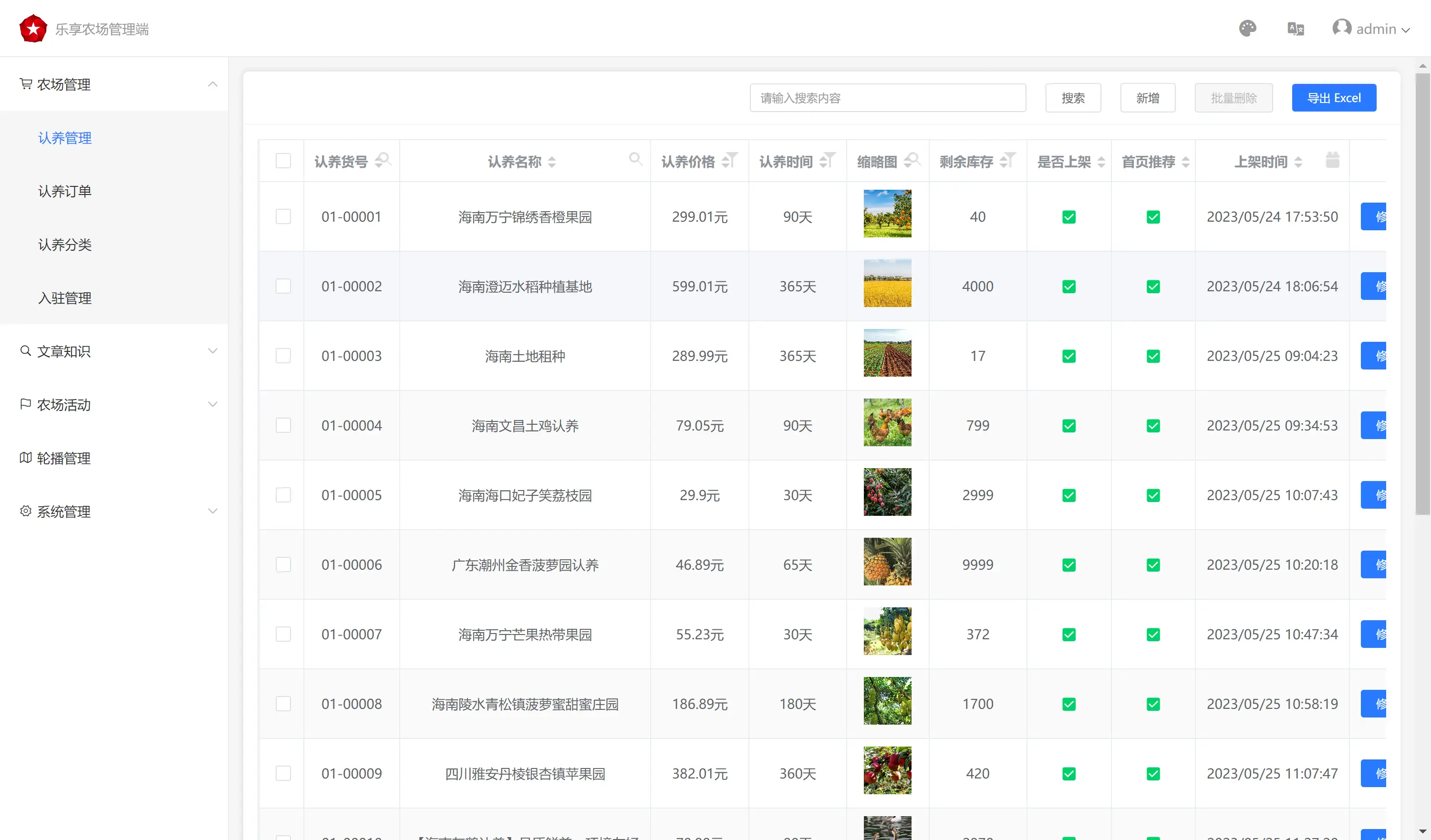
Task: Click the admin user avatar icon
Action: [1341, 27]
